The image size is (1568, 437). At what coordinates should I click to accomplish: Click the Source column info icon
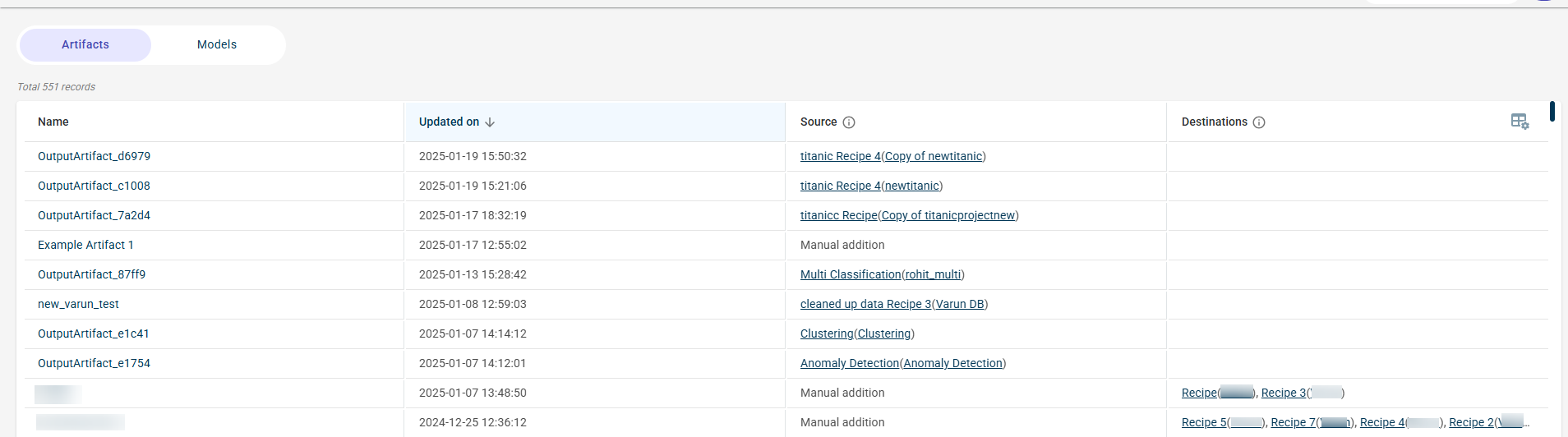849,122
